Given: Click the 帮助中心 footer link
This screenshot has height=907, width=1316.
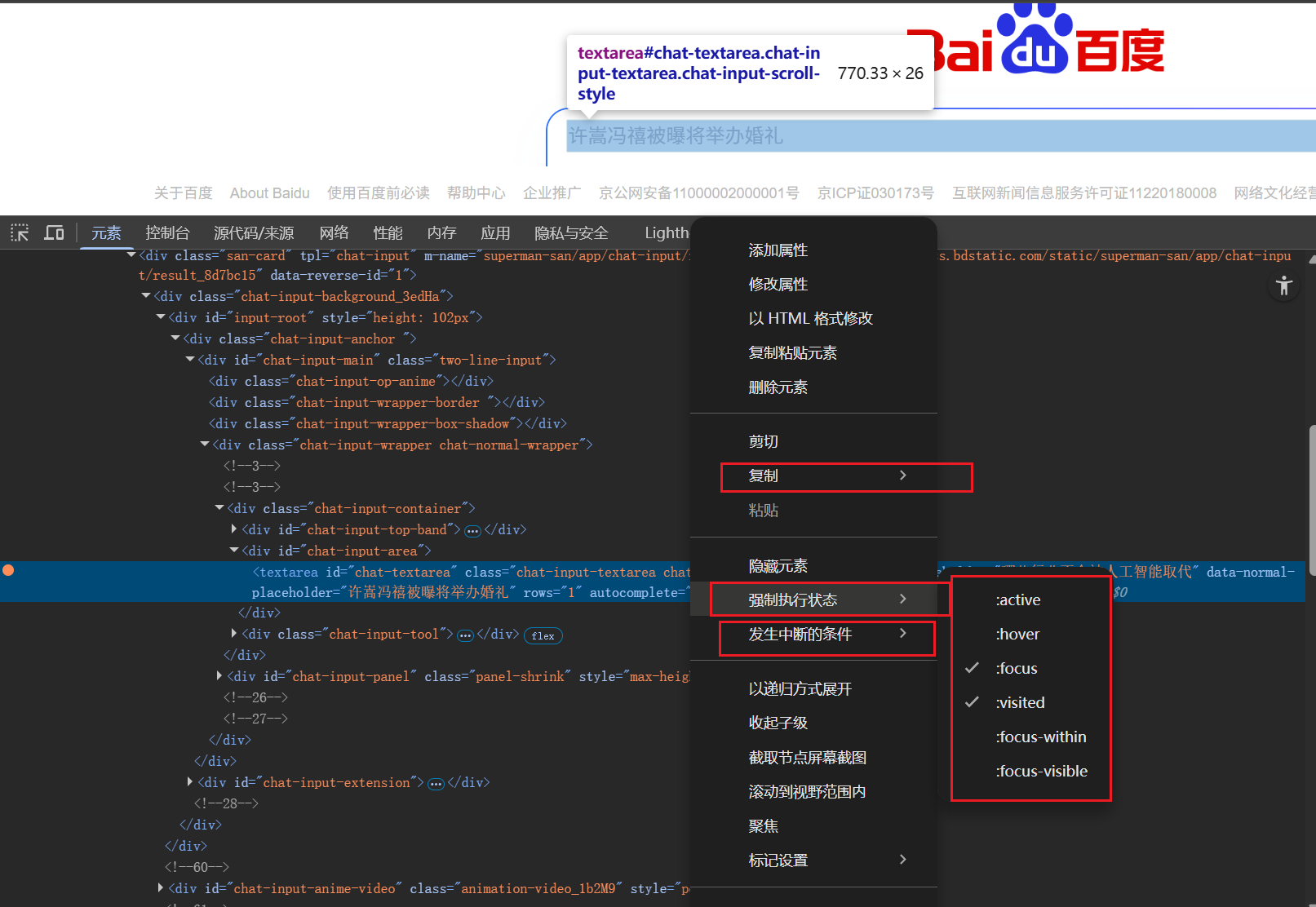Looking at the screenshot, I should coord(476,193).
